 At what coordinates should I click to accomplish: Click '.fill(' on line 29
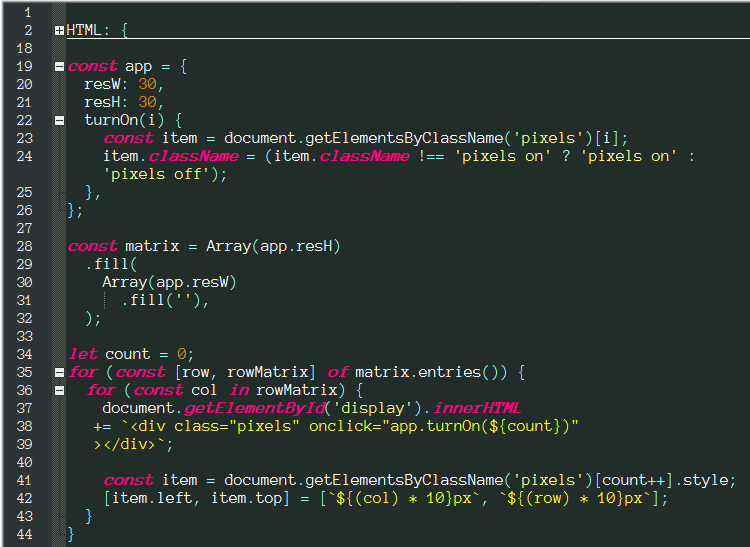(x=111, y=264)
